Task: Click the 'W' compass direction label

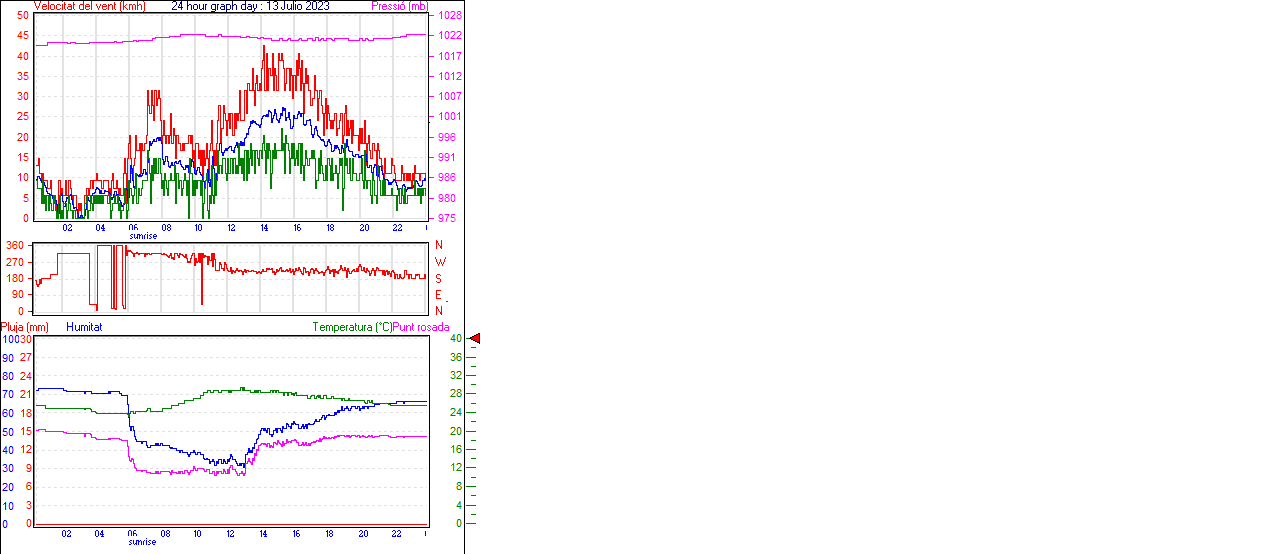Action: point(439,262)
